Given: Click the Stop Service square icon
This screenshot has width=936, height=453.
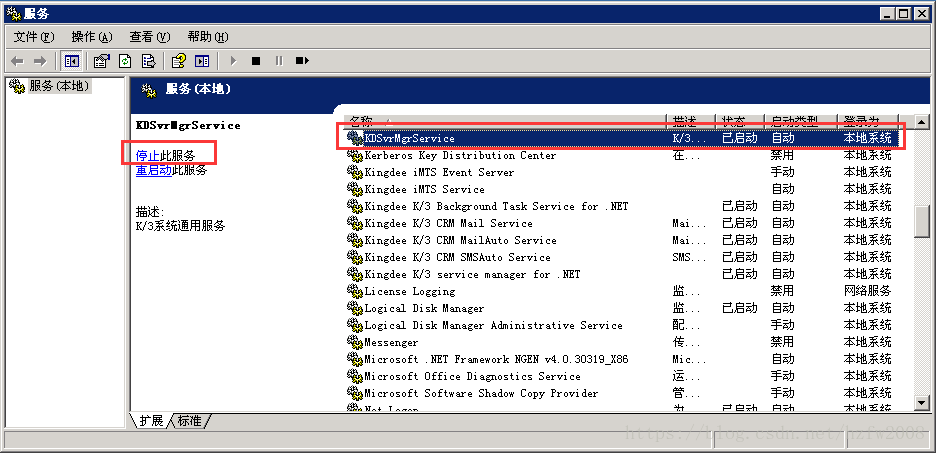Looking at the screenshot, I should [255, 61].
